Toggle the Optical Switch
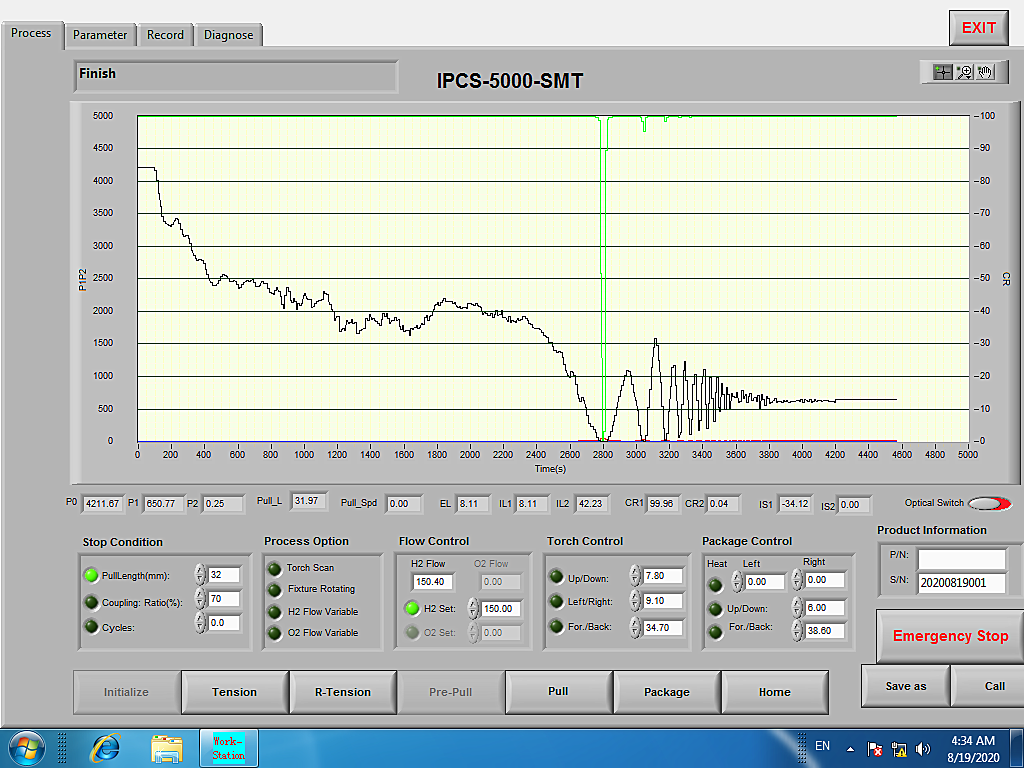This screenshot has width=1024, height=768. click(x=988, y=504)
